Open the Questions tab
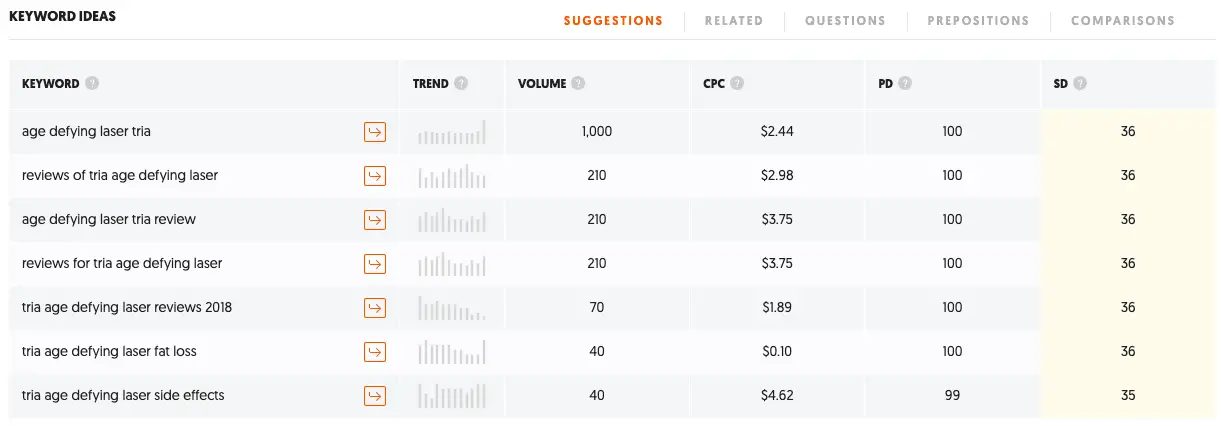Viewport: 1223px width, 426px height. [845, 20]
